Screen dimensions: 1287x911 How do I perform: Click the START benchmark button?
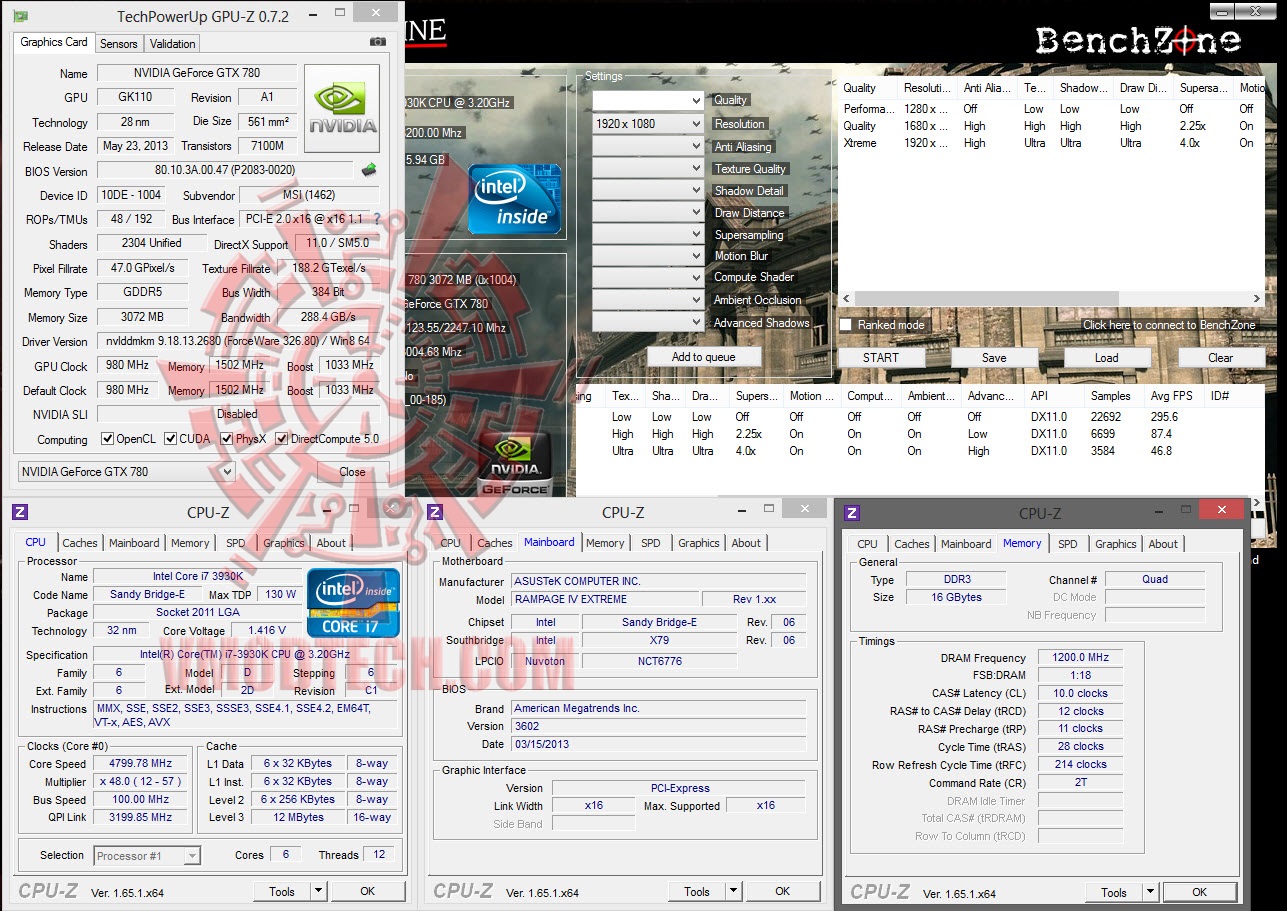coord(881,357)
